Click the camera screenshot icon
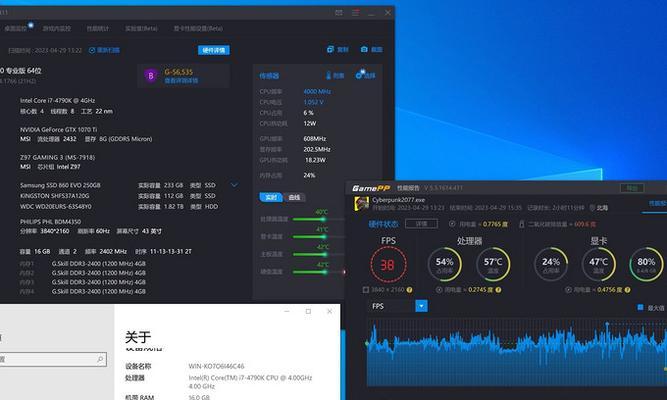The height and width of the screenshot is (400, 667). coord(364,49)
